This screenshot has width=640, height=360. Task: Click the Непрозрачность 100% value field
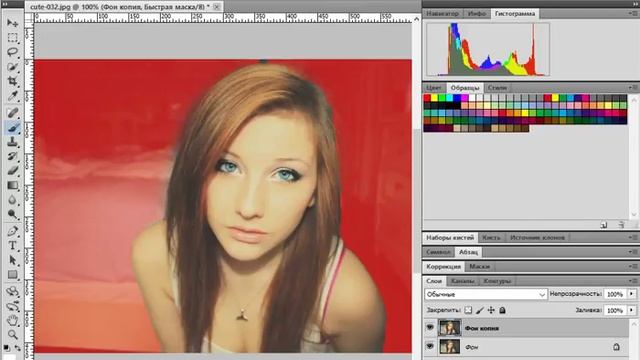(x=615, y=294)
